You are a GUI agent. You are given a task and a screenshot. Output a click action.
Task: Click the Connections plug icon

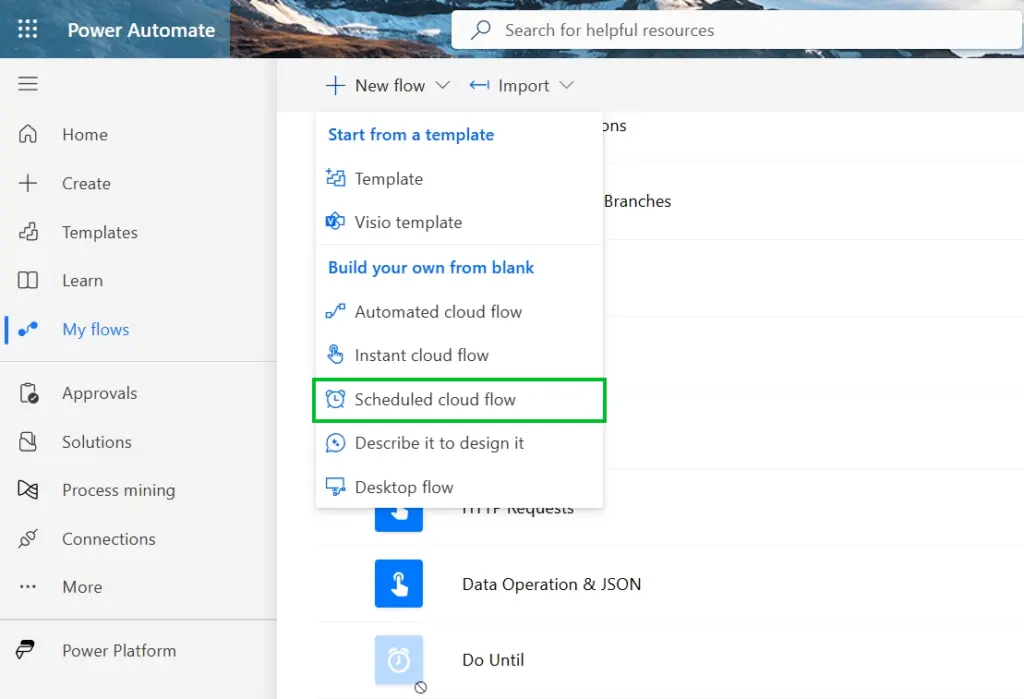[x=27, y=538]
